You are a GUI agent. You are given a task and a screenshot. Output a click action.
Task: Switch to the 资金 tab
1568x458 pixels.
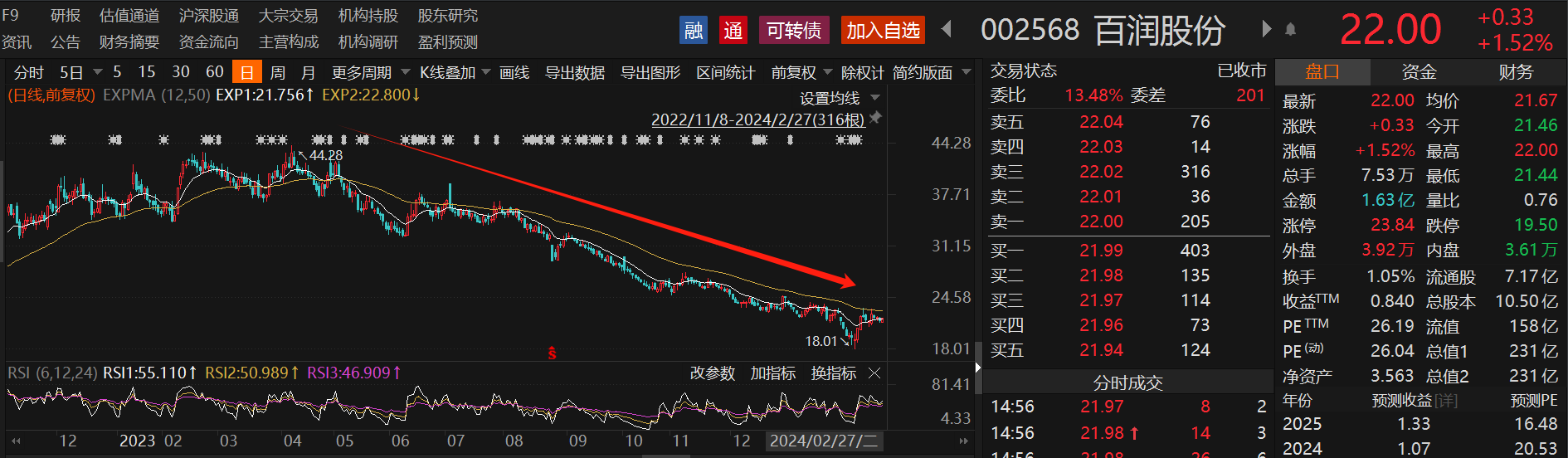[1419, 72]
